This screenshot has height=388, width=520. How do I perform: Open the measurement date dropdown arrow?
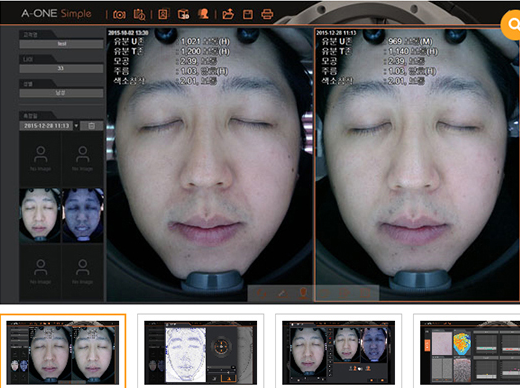coord(76,126)
